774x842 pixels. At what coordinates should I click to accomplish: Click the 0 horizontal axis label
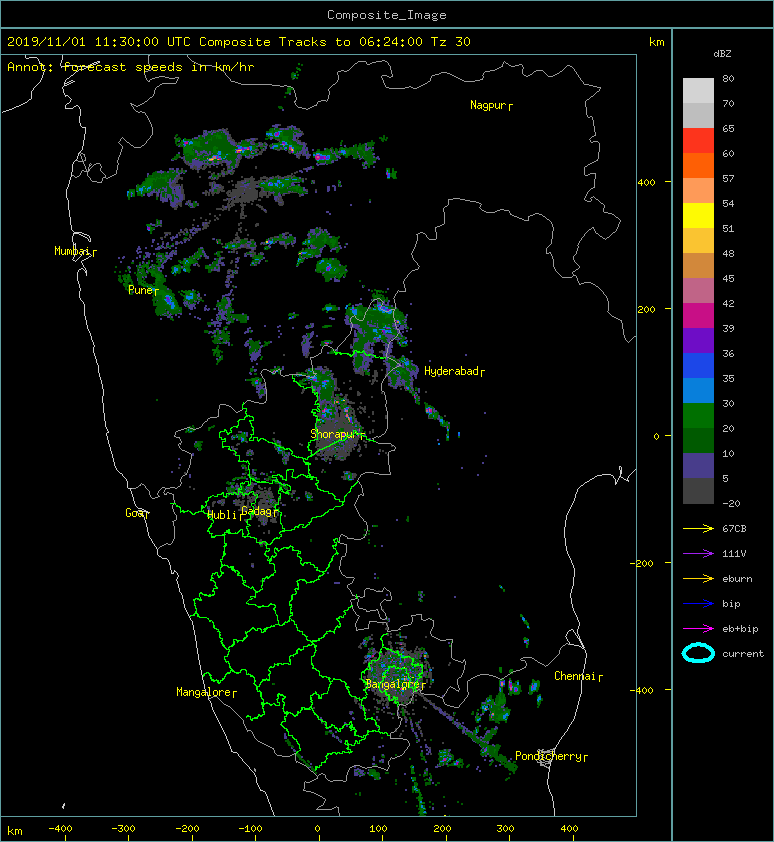click(318, 829)
